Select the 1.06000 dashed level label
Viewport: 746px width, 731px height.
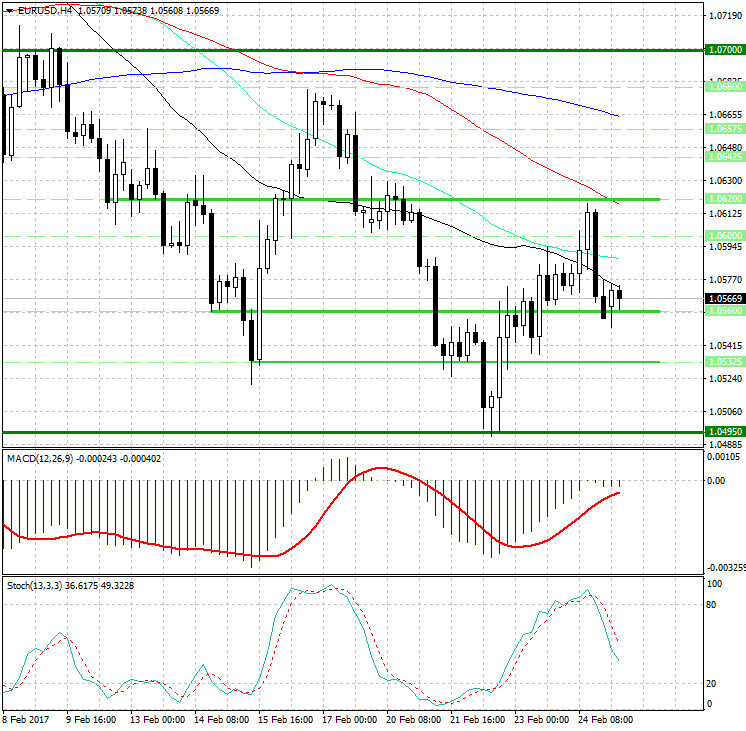pyautogui.click(x=725, y=236)
